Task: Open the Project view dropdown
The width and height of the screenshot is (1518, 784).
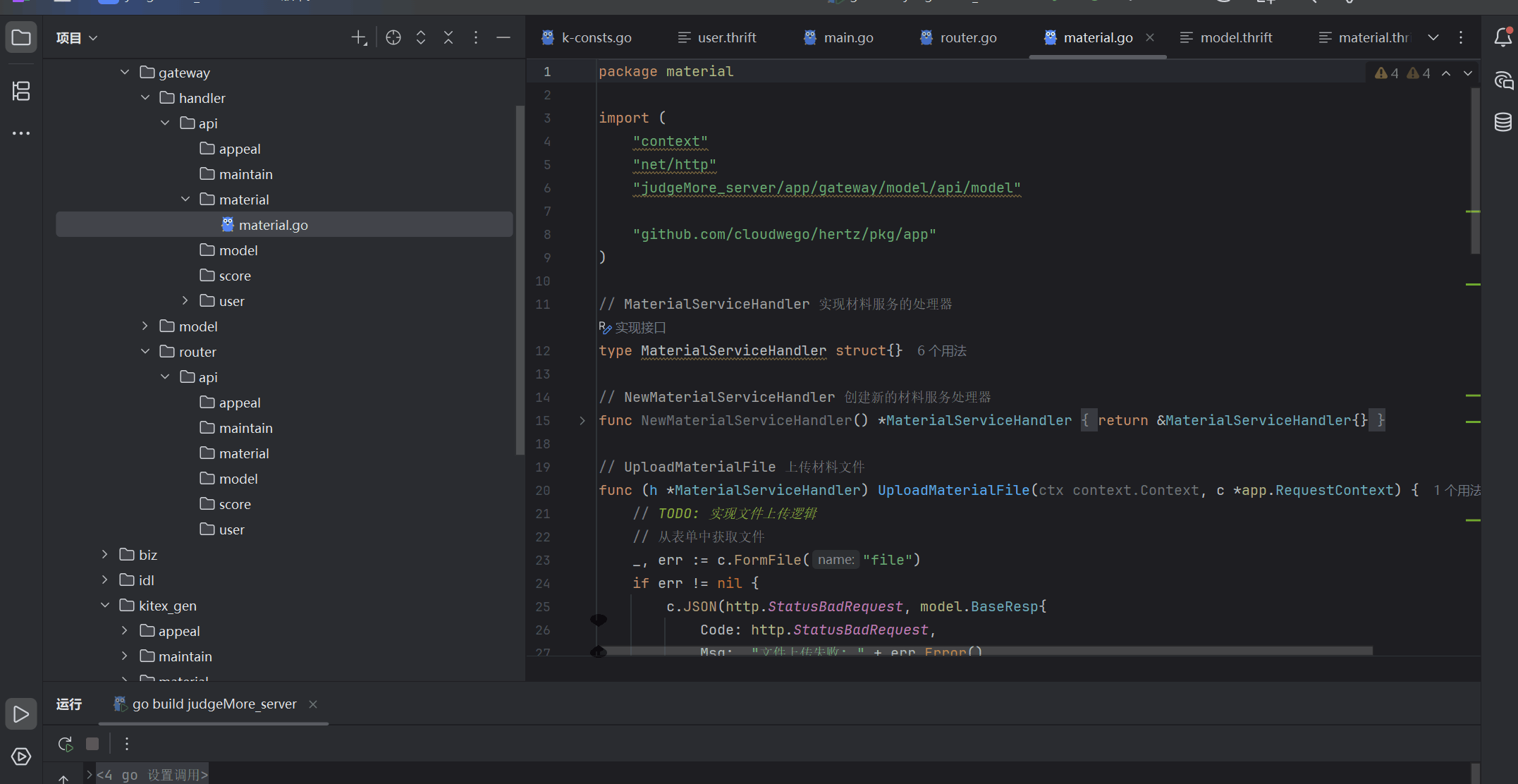Action: click(76, 37)
